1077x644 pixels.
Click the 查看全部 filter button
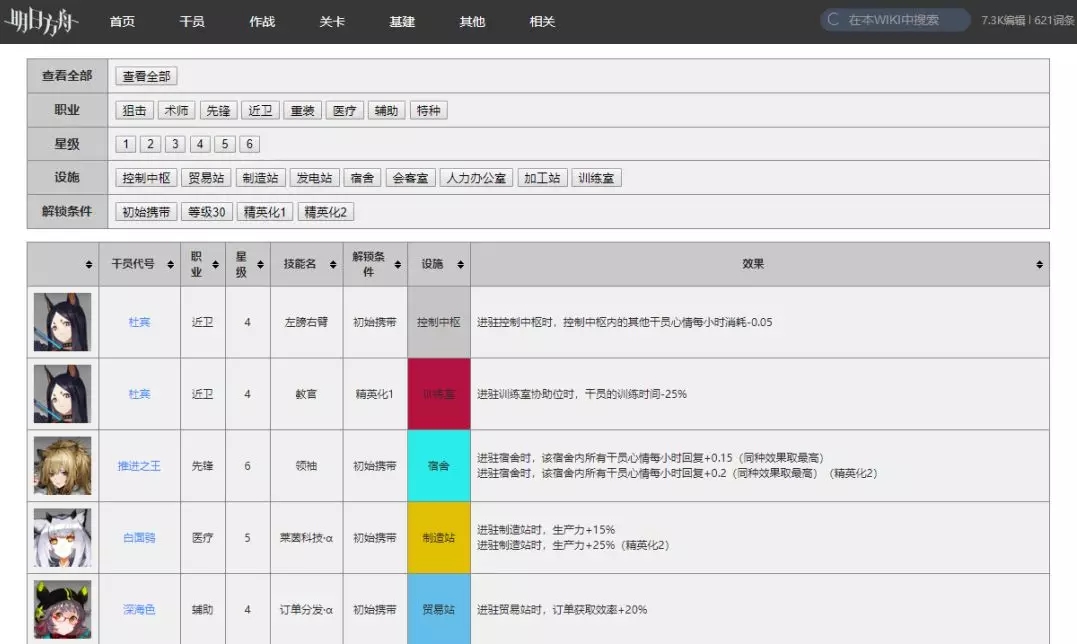(146, 76)
